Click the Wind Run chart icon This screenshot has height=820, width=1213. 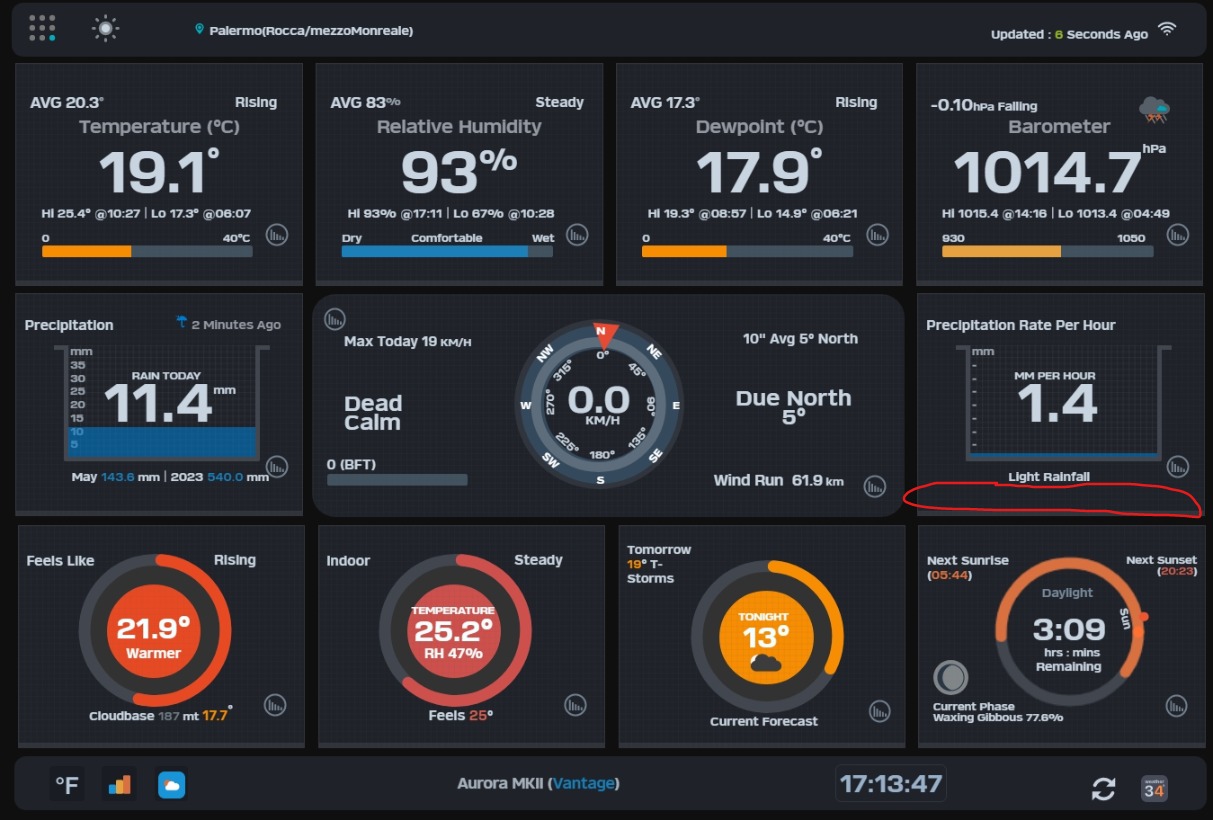click(x=875, y=486)
